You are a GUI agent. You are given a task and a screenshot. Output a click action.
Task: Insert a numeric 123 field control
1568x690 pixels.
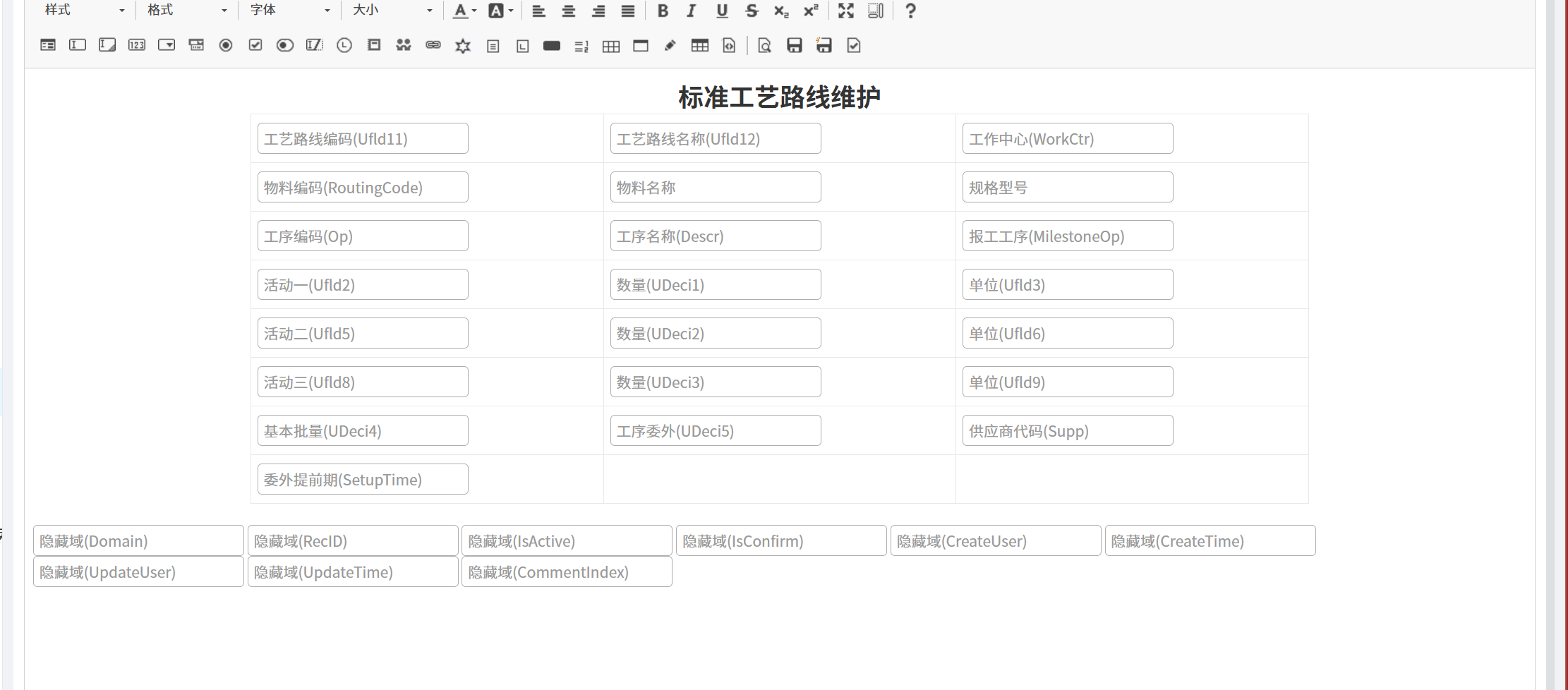click(x=137, y=46)
